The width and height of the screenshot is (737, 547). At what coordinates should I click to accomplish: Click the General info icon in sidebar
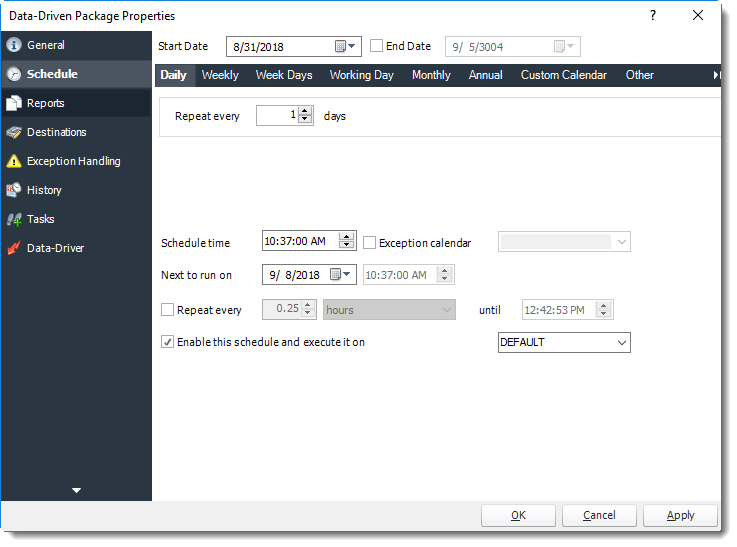pos(14,45)
